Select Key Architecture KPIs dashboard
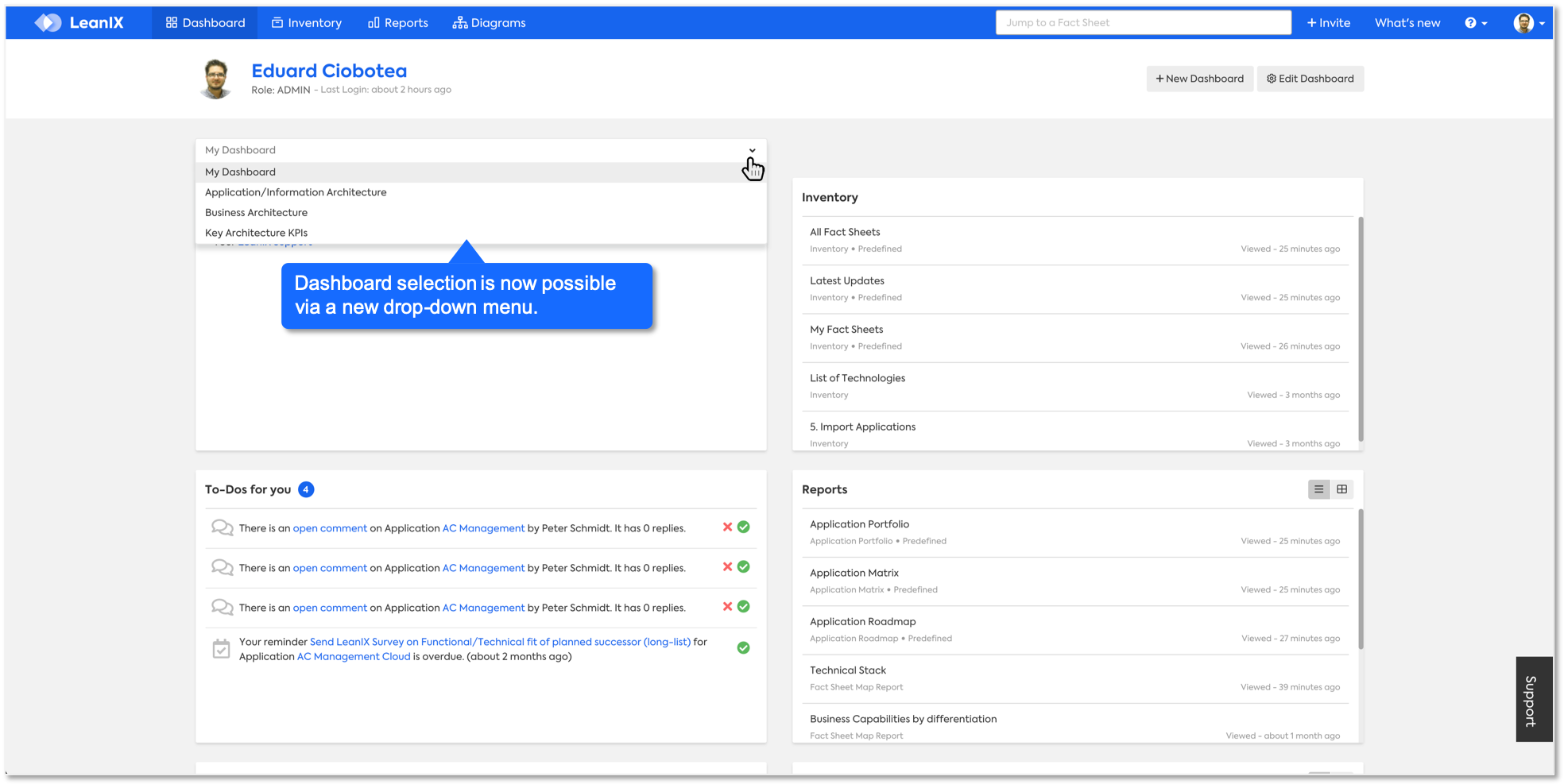Image resolution: width=1564 pixels, height=784 pixels. pos(481,233)
